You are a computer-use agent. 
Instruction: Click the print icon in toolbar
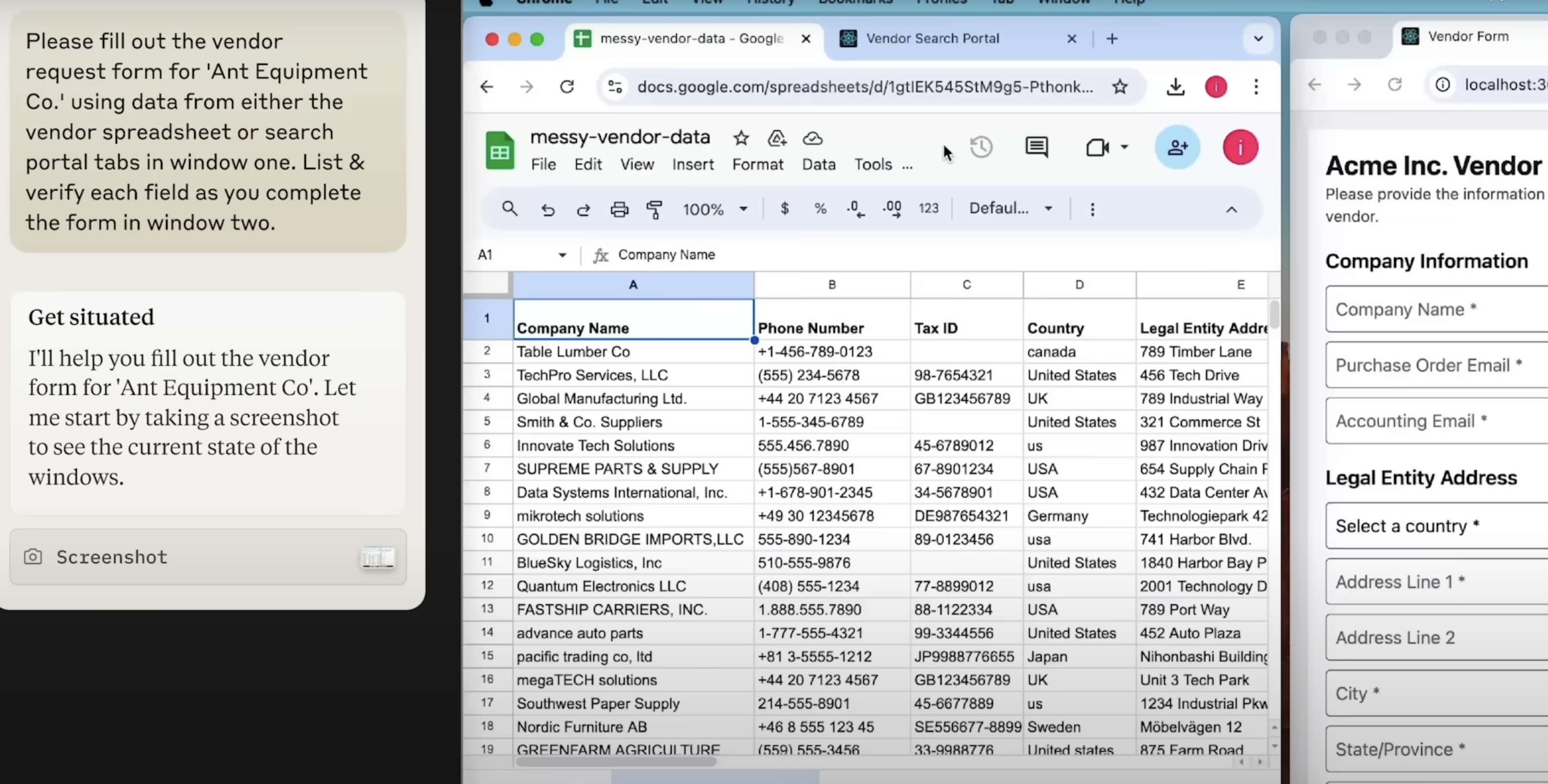(x=619, y=209)
